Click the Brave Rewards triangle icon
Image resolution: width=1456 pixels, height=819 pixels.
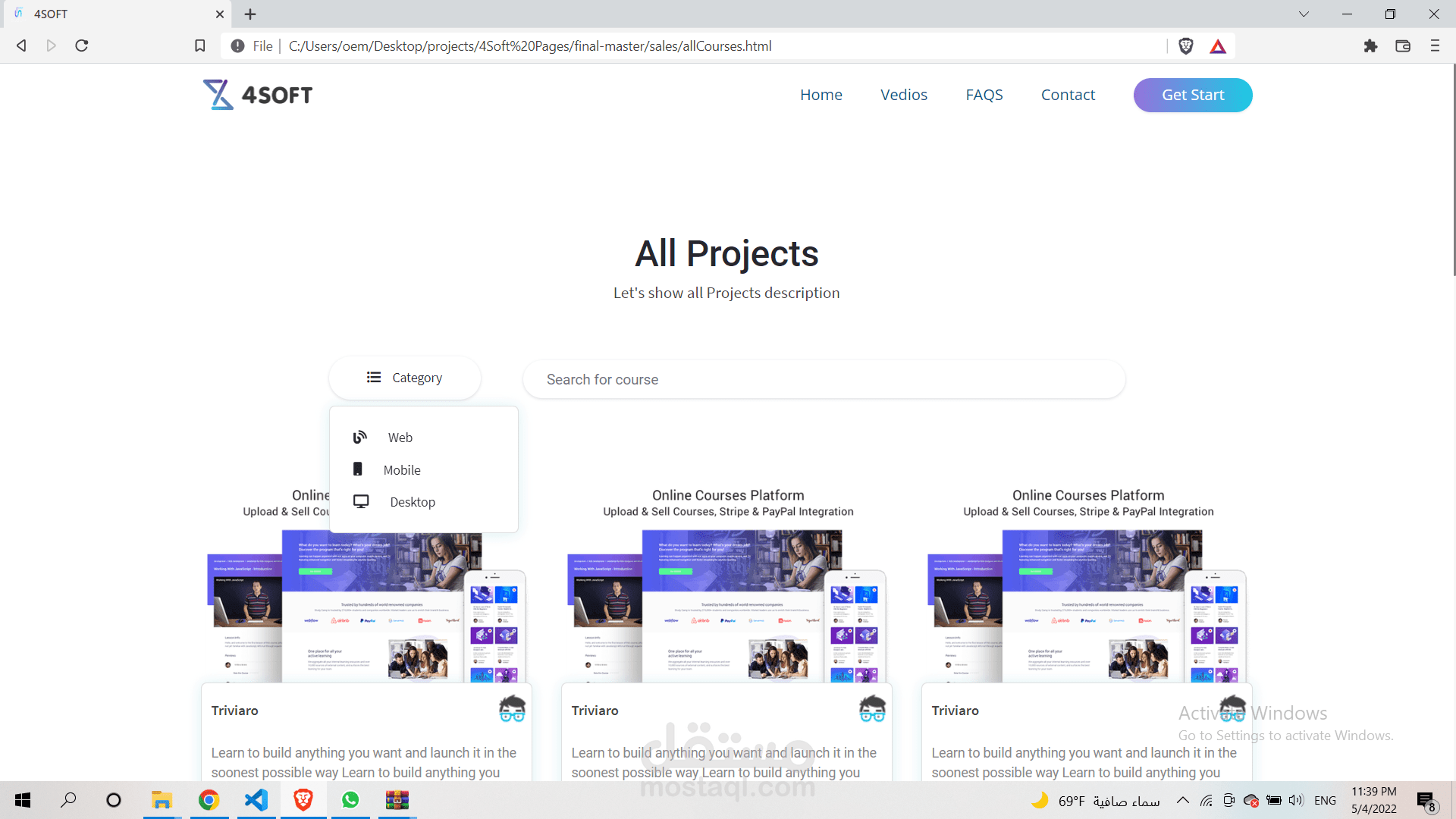point(1218,46)
